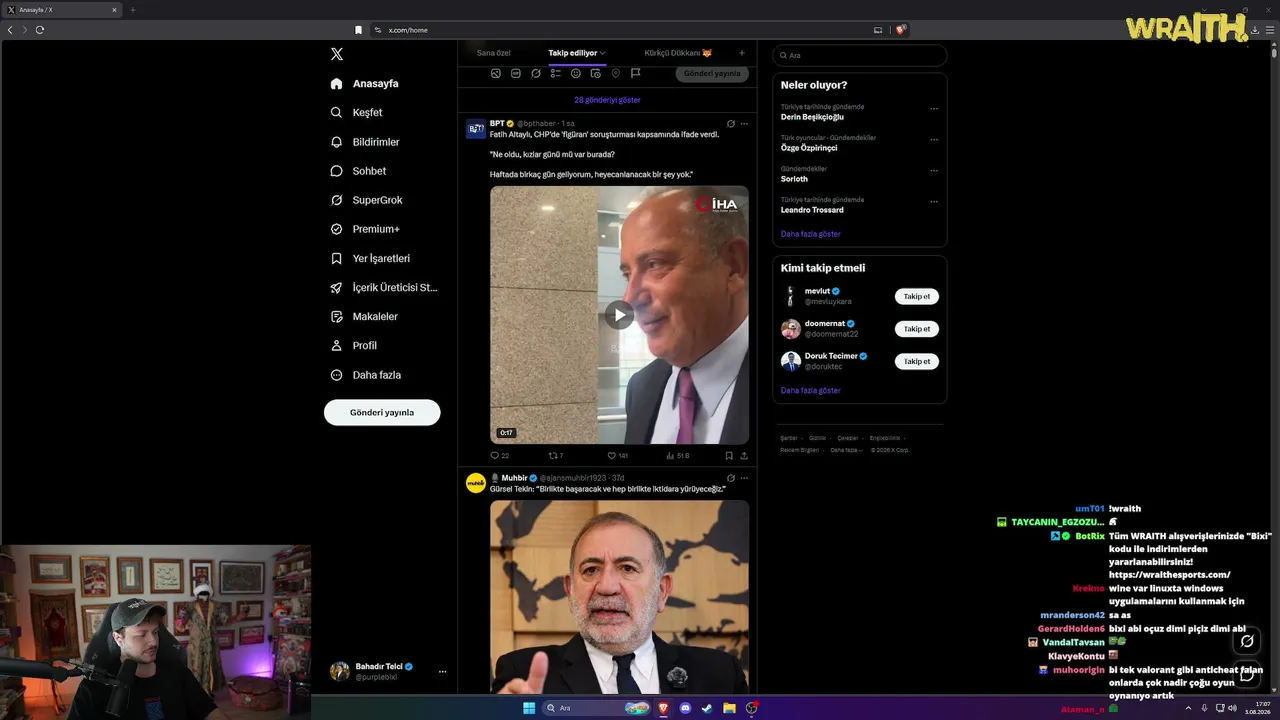Open more options for Özge Özpirinçci trend
Screen dimensions: 1280x720
[x=934, y=139]
